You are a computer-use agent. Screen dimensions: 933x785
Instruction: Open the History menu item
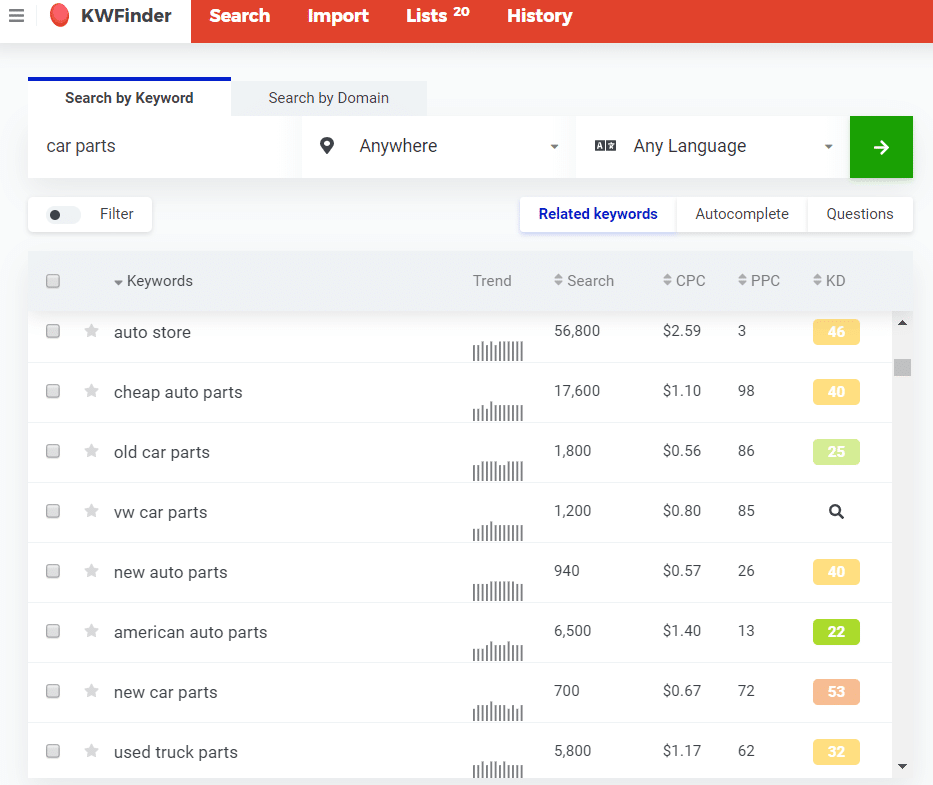(539, 16)
